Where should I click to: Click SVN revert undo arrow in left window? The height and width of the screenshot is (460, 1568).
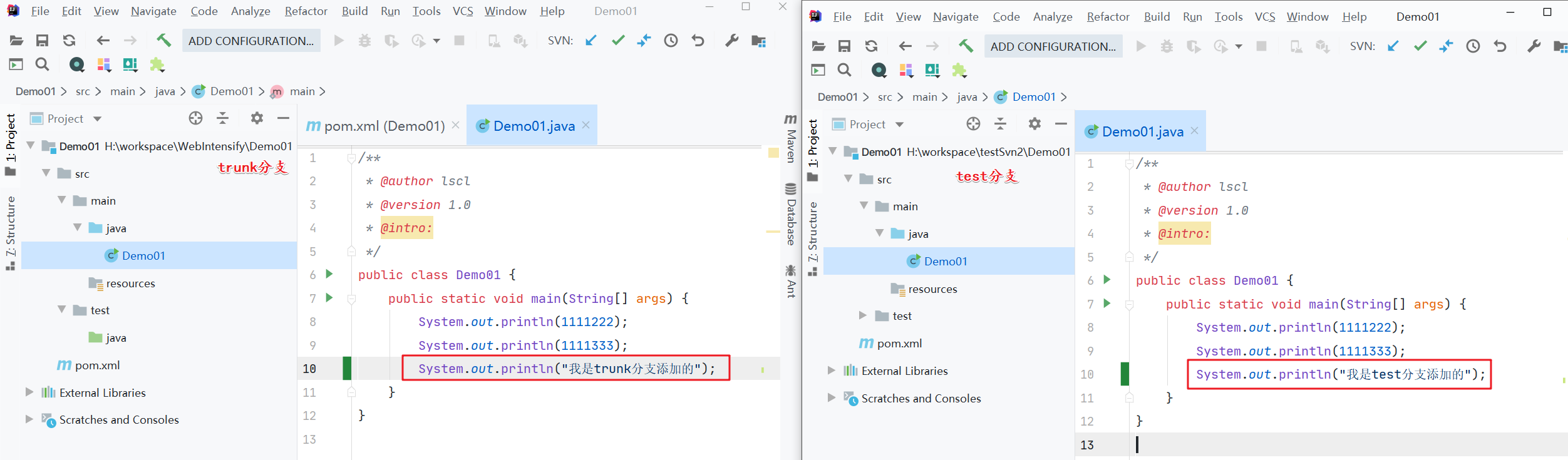698,41
